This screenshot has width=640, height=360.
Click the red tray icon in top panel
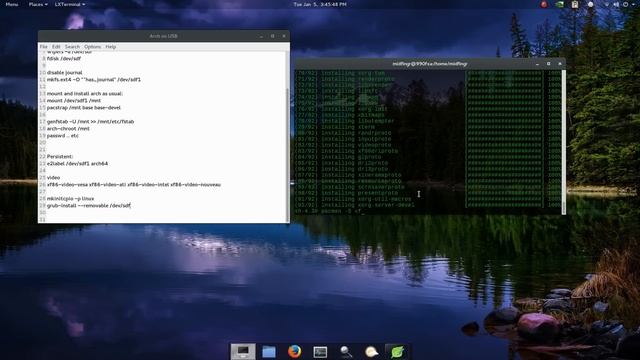coord(544,4)
